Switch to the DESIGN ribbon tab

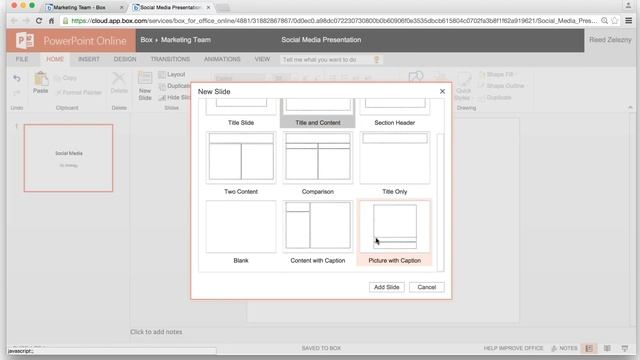coord(125,59)
